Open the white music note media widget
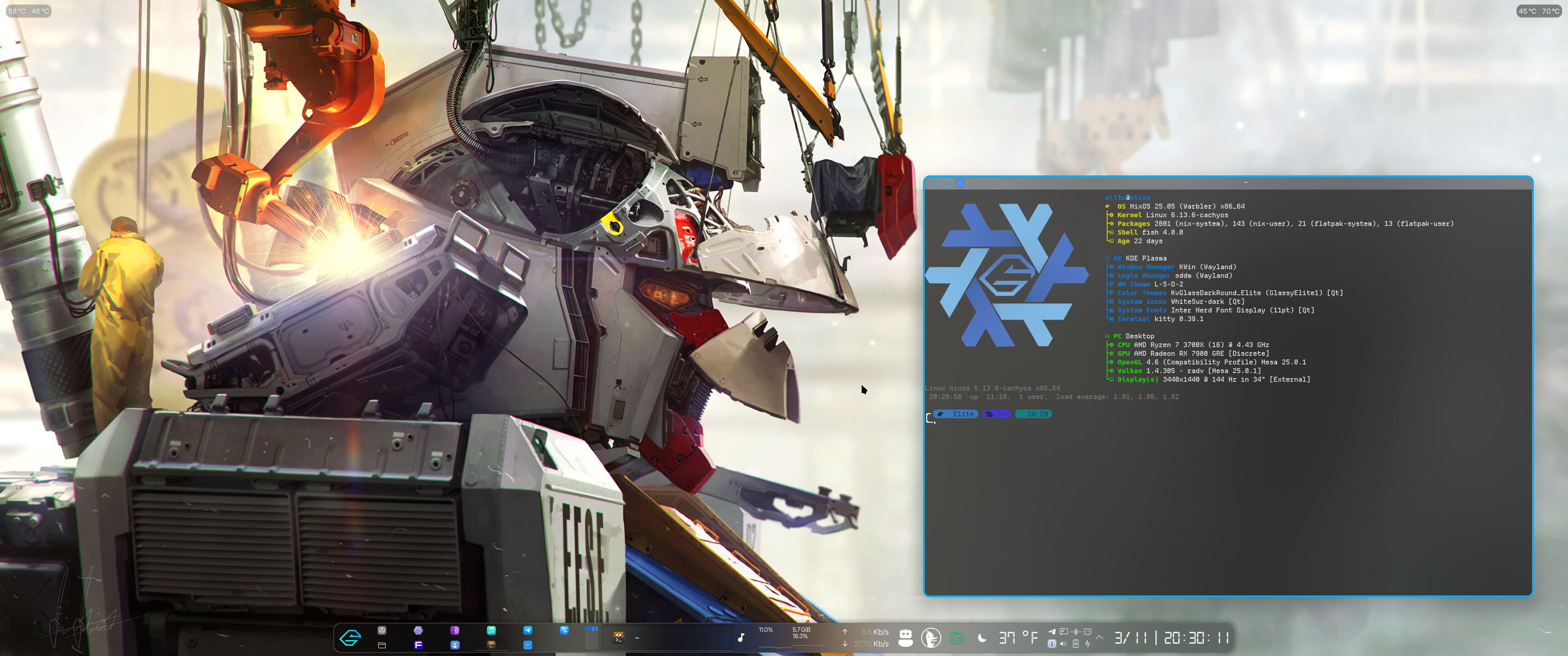The width and height of the screenshot is (1568, 656). [741, 638]
